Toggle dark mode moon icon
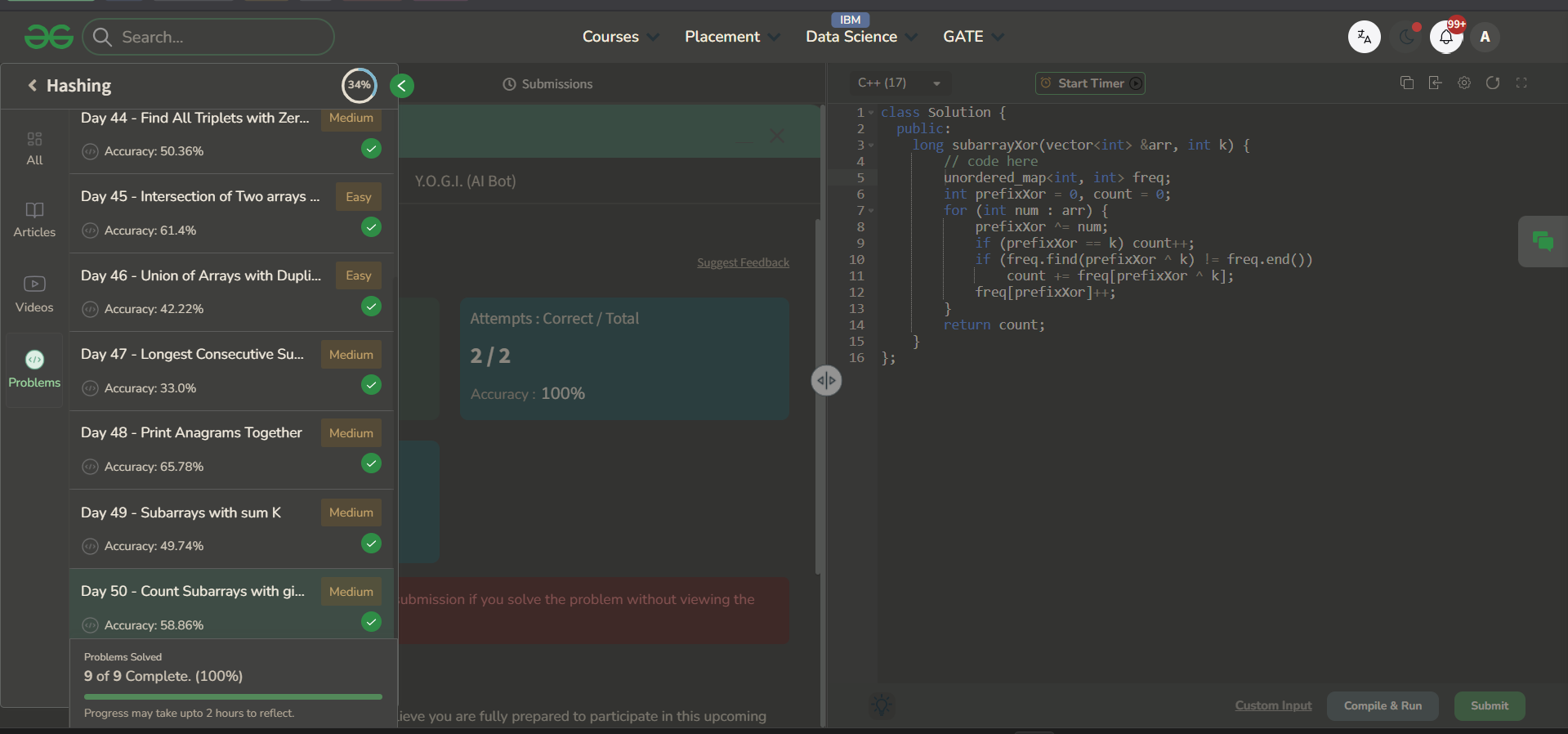The height and width of the screenshot is (734, 1568). pyautogui.click(x=1406, y=37)
